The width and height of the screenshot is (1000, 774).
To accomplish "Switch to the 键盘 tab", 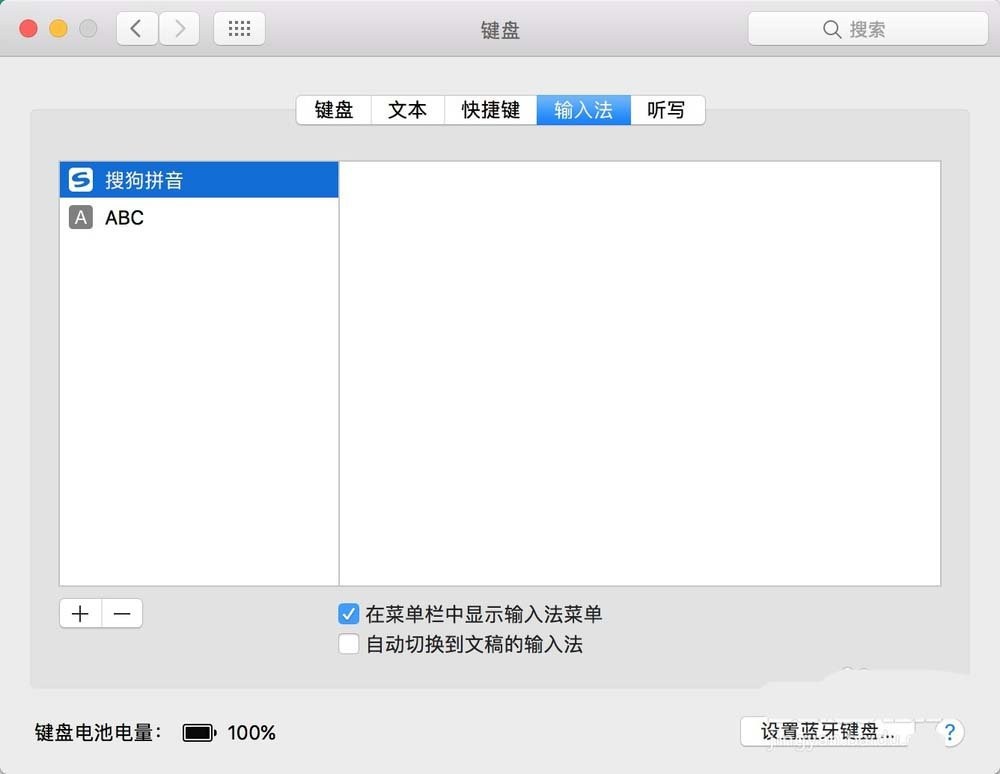I will point(333,110).
